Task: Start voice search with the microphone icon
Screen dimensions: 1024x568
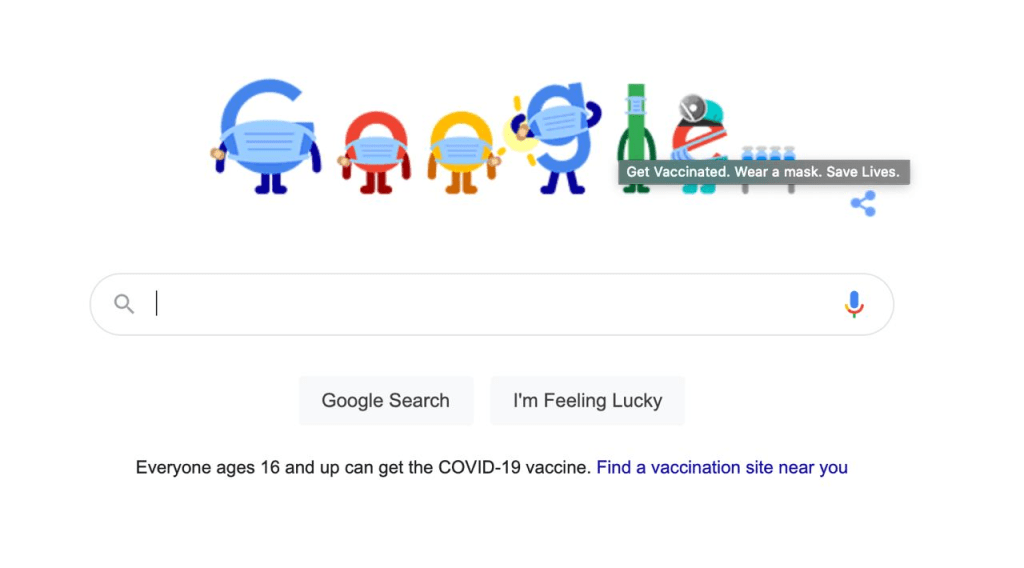Action: [853, 304]
